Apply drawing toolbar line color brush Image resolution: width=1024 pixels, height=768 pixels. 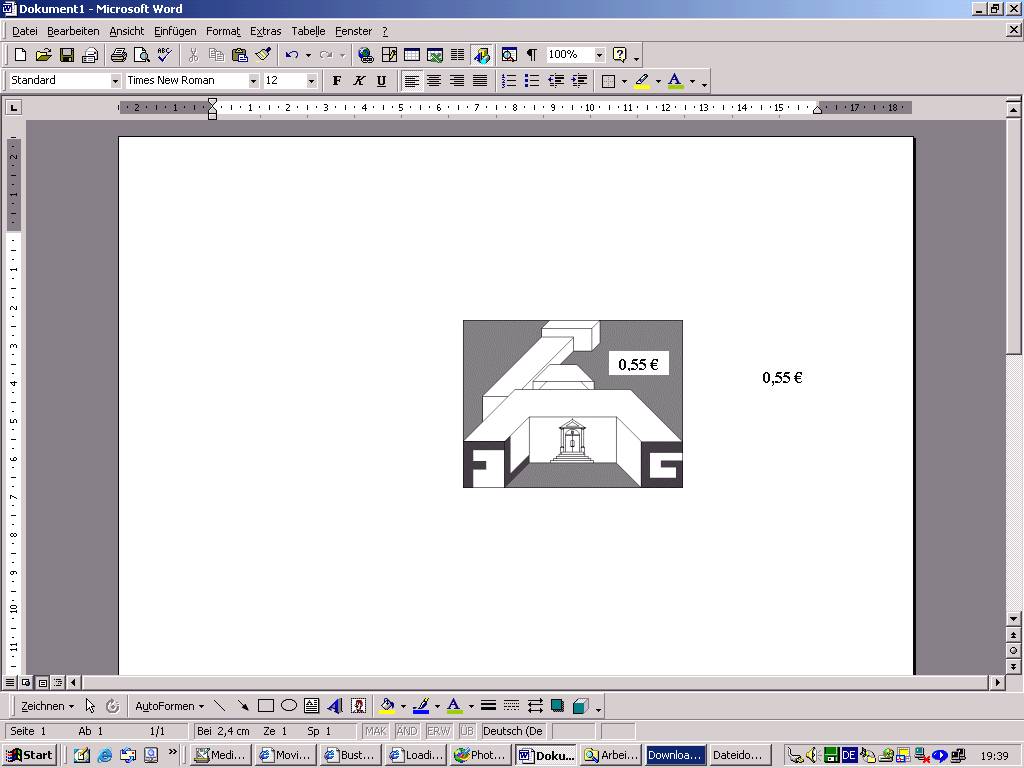tap(421, 706)
